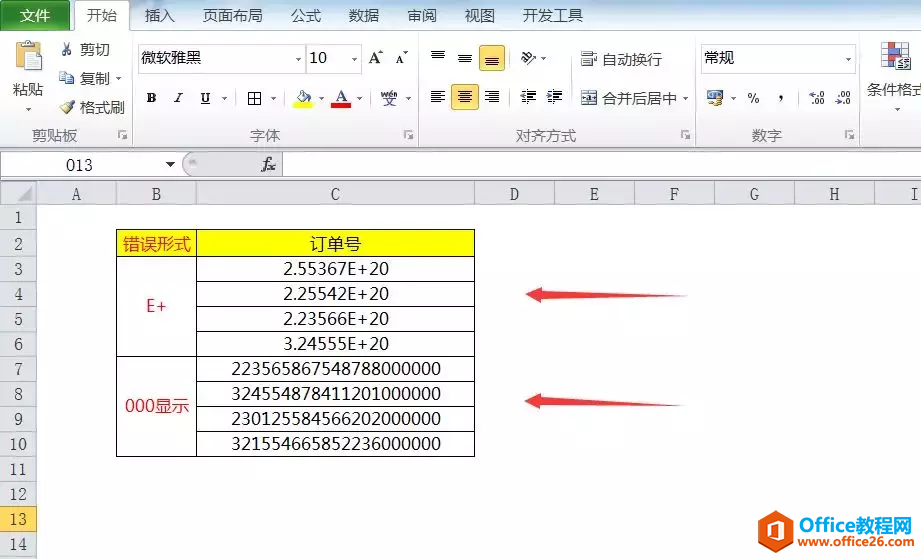Viewport: 921px width, 559px height.
Task: Switch to the Insert (插入) tab
Action: [x=160, y=15]
